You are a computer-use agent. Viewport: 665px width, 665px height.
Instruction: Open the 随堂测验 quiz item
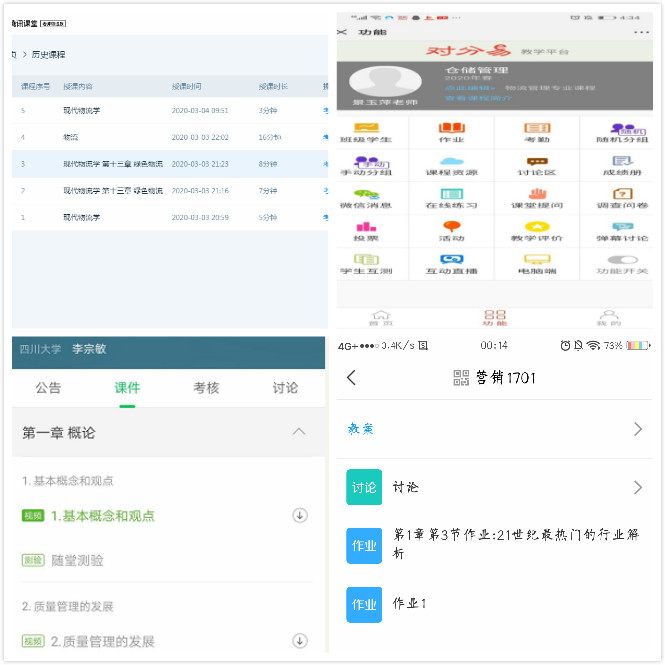pyautogui.click(x=77, y=560)
